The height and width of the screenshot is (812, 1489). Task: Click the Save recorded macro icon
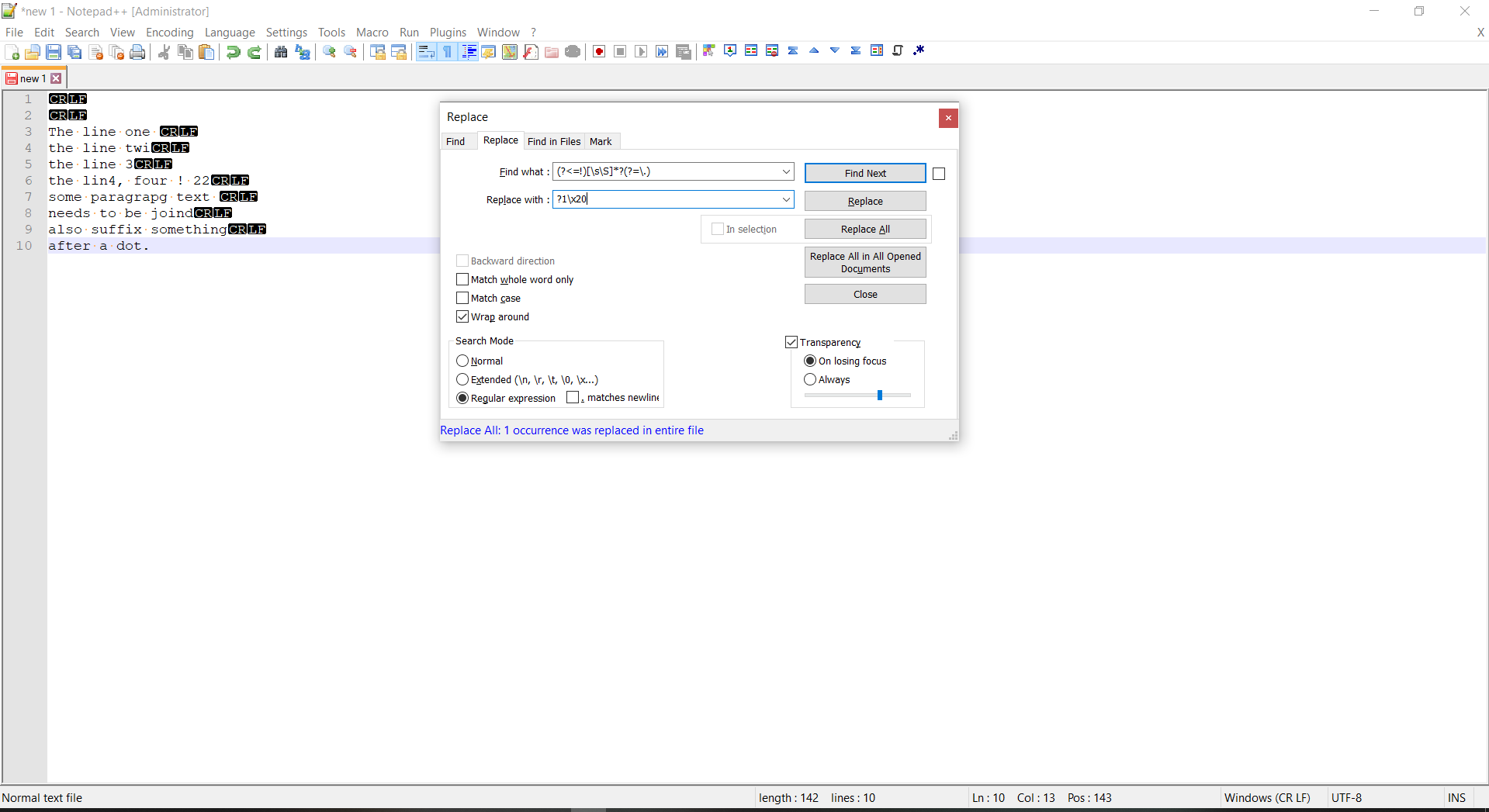pos(683,52)
